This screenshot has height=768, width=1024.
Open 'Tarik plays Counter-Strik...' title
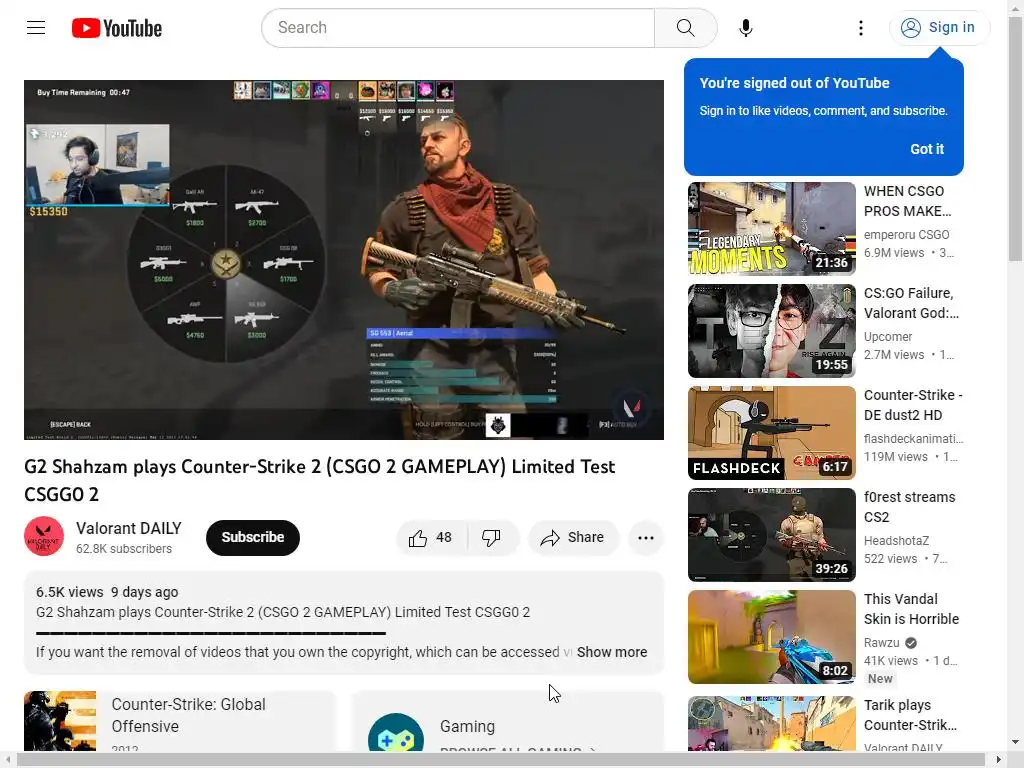click(910, 715)
